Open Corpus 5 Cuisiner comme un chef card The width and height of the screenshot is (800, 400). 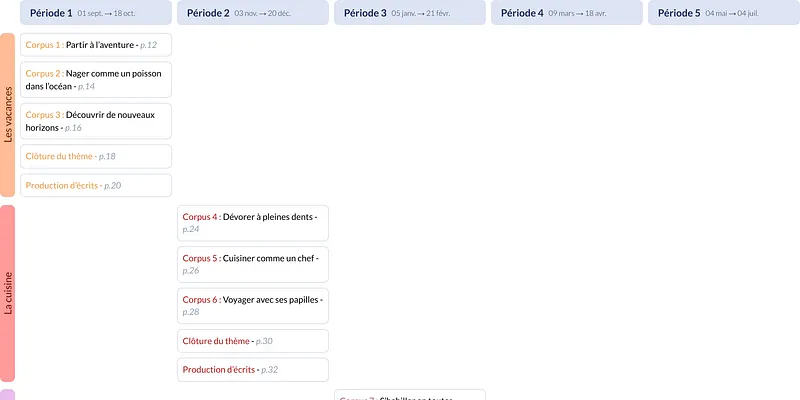[x=253, y=264]
